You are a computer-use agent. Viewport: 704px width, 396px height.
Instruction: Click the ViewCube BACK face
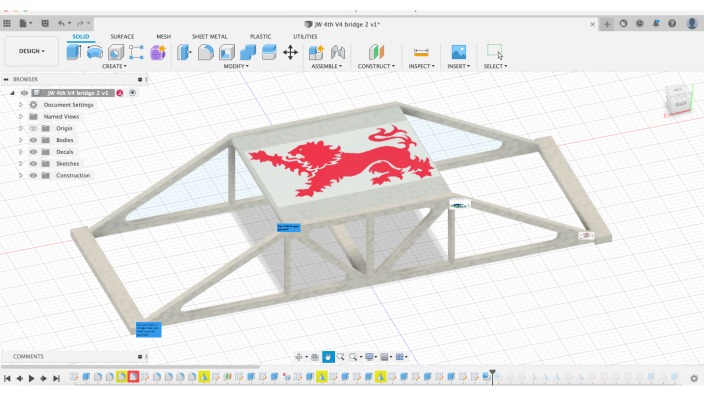click(x=681, y=104)
